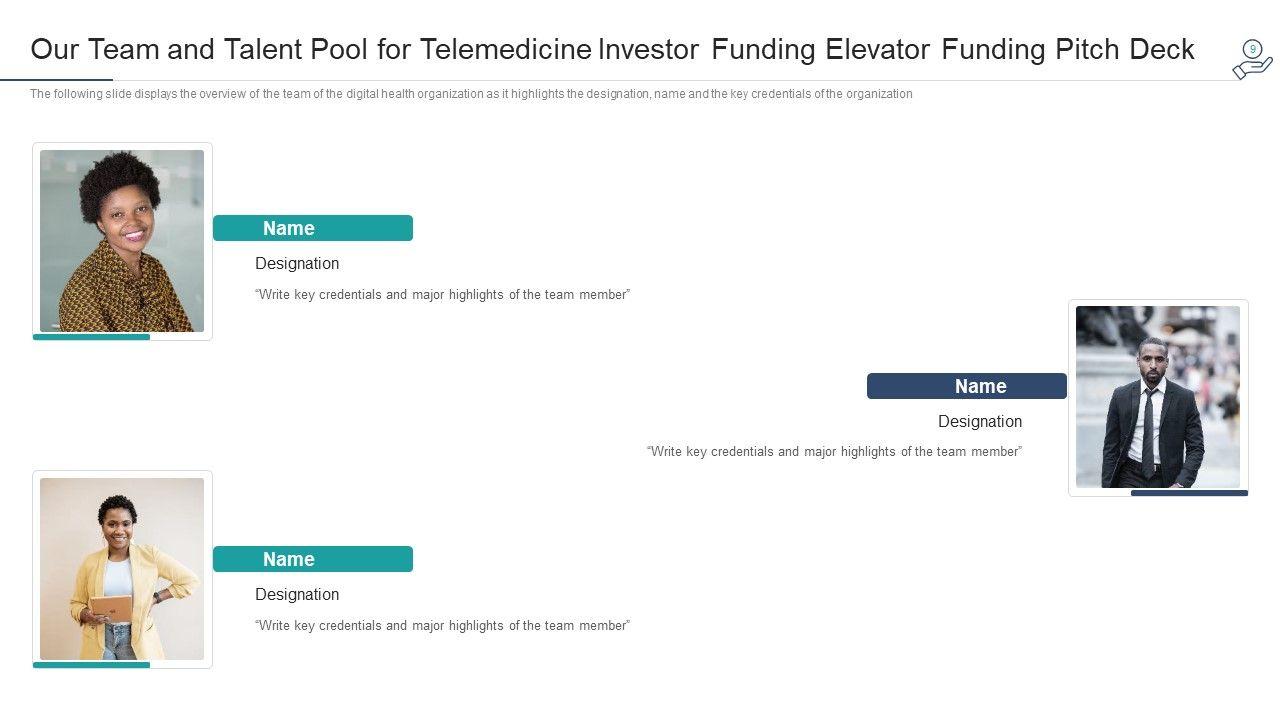Click teal accent bar under patterned-top woman's photo
This screenshot has height=720, width=1280.
coord(91,337)
